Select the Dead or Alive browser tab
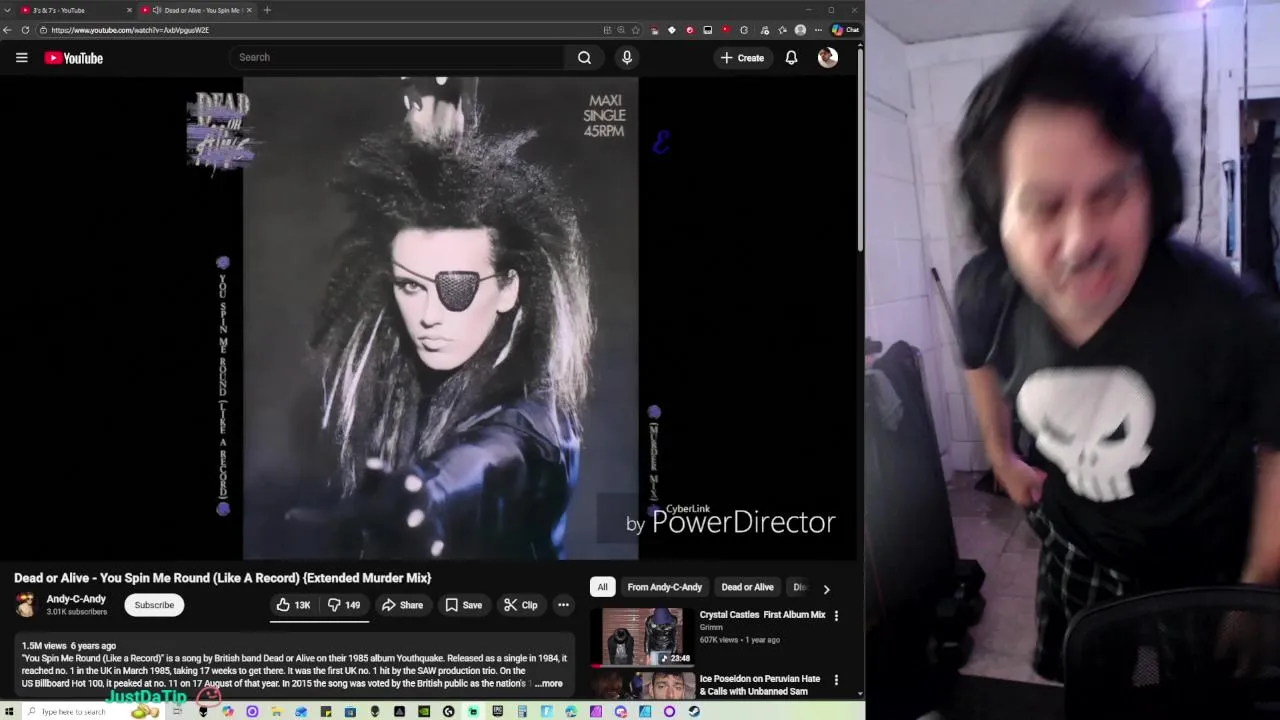The height and width of the screenshot is (720, 1280). point(195,10)
